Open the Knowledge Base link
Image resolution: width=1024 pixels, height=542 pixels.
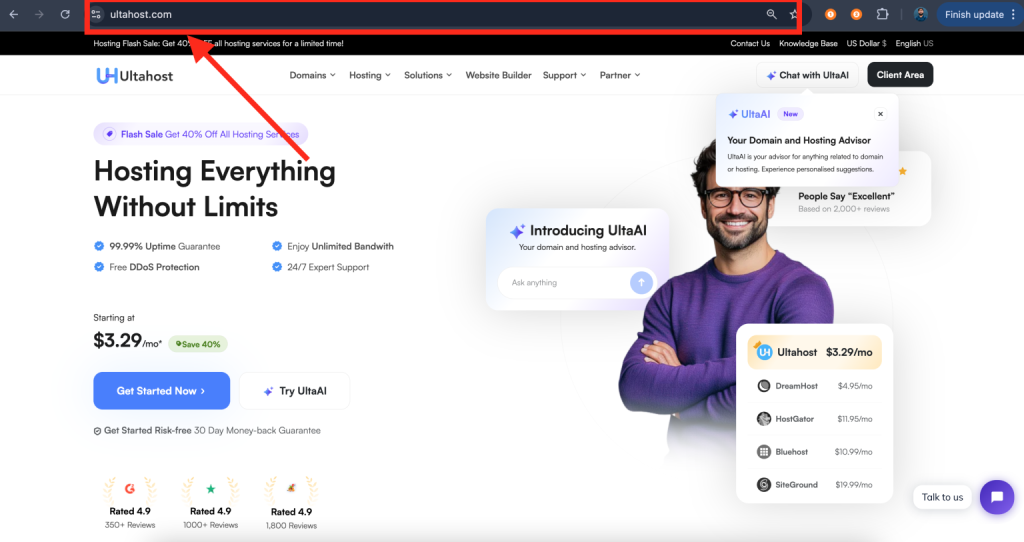(x=807, y=44)
